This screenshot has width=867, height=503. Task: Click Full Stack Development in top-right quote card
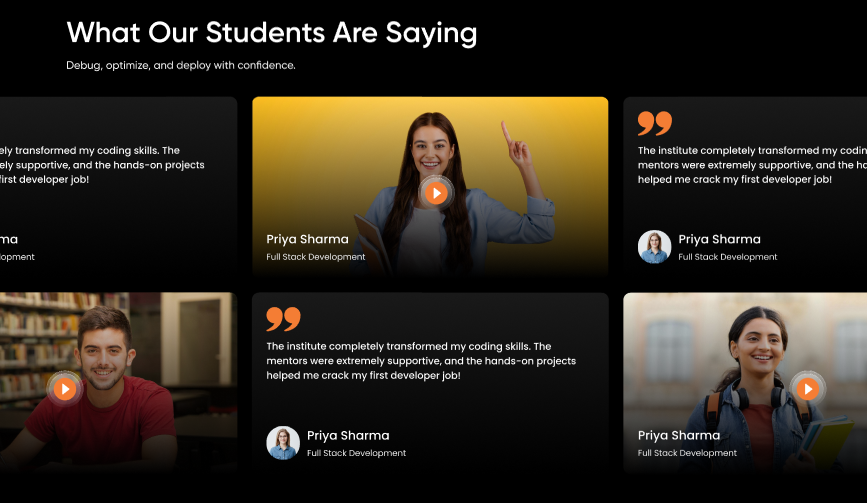click(727, 257)
